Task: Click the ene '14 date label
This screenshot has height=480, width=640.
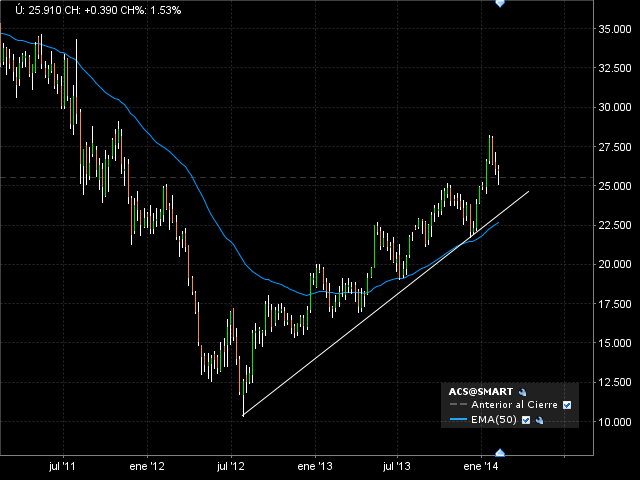Action: click(x=481, y=466)
